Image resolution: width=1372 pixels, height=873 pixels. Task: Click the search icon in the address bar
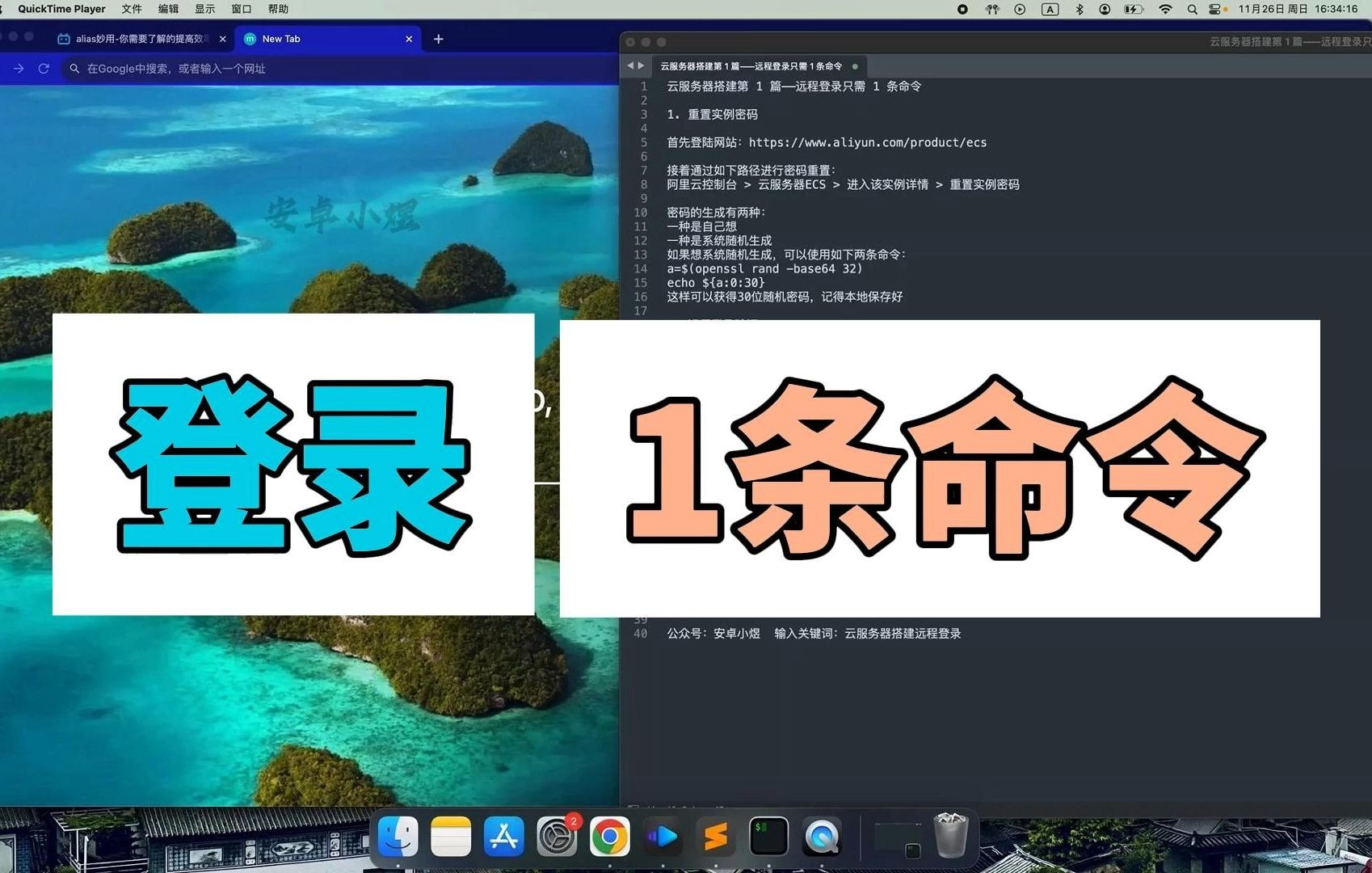tap(74, 69)
